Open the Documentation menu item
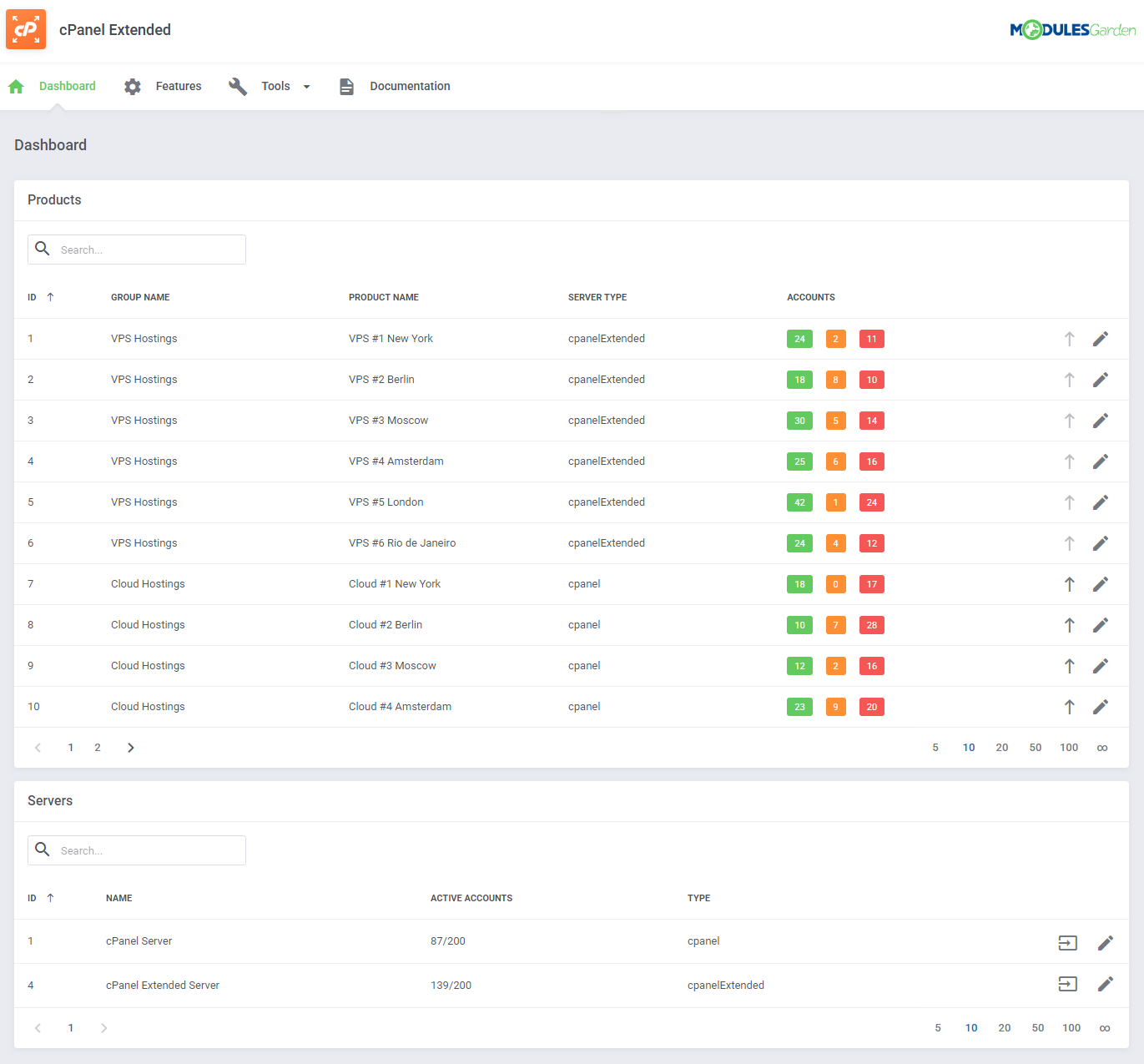1144x1064 pixels. tap(410, 86)
